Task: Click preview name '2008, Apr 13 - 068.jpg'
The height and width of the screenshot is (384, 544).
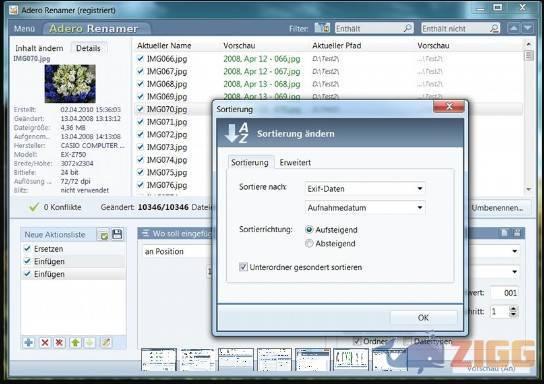Action: coord(262,84)
